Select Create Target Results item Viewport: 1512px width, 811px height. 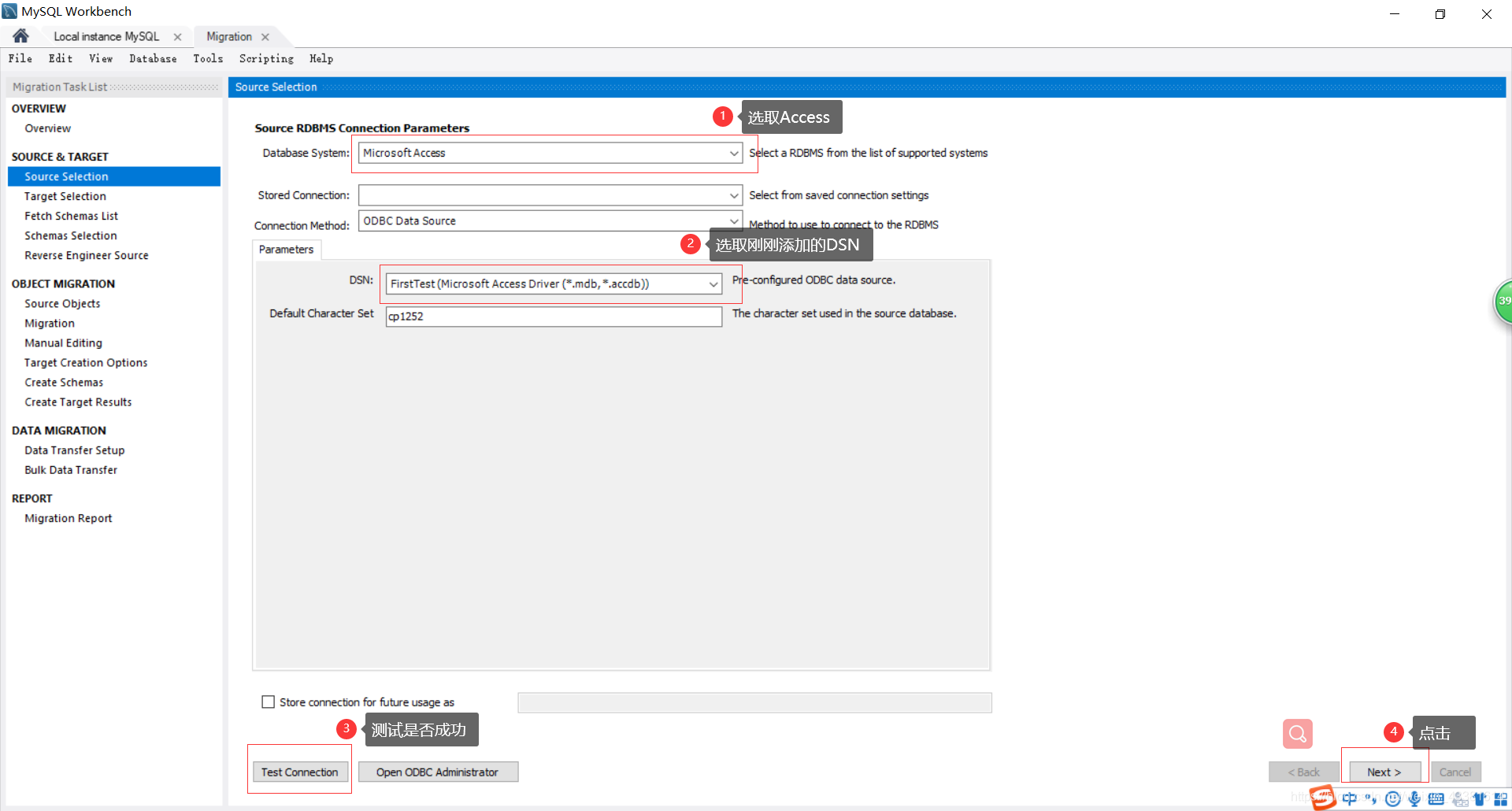tap(78, 402)
